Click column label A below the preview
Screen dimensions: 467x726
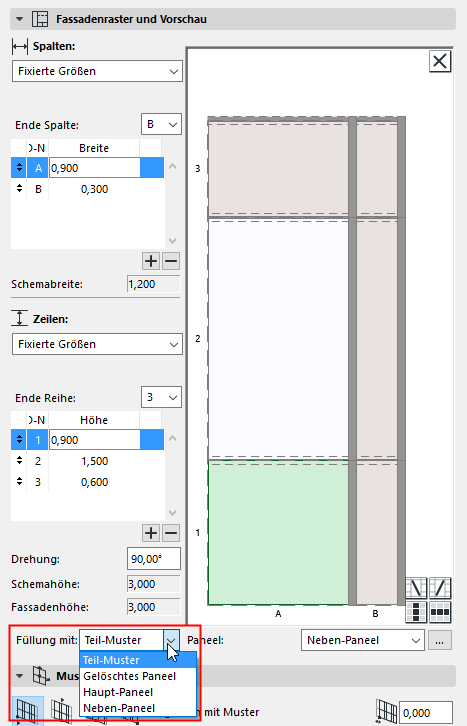(x=278, y=614)
